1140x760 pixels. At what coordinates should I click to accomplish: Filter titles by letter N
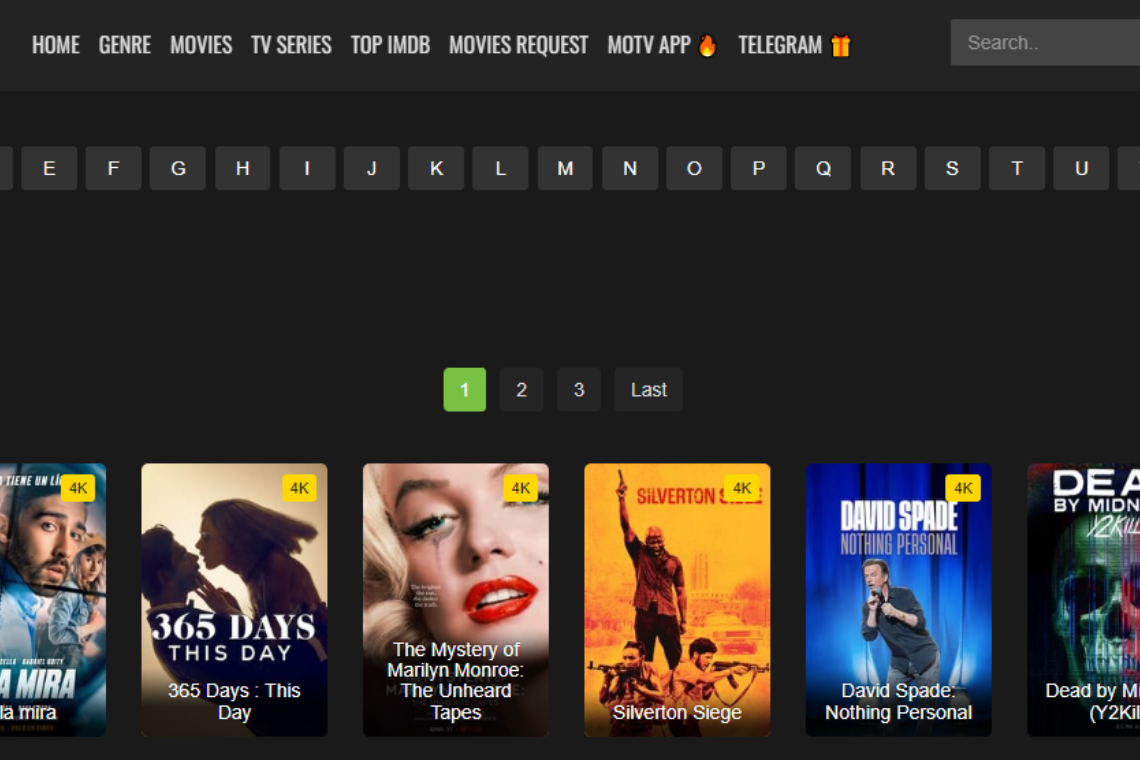pos(630,168)
